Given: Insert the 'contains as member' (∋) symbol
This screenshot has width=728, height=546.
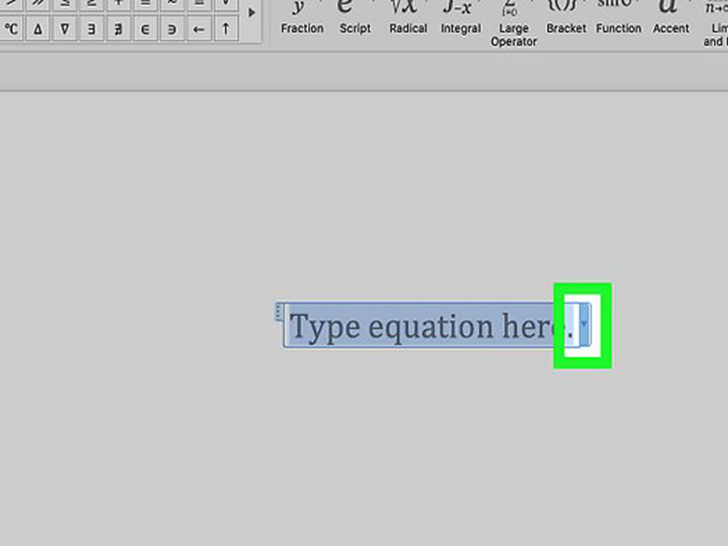Looking at the screenshot, I should coord(173,30).
